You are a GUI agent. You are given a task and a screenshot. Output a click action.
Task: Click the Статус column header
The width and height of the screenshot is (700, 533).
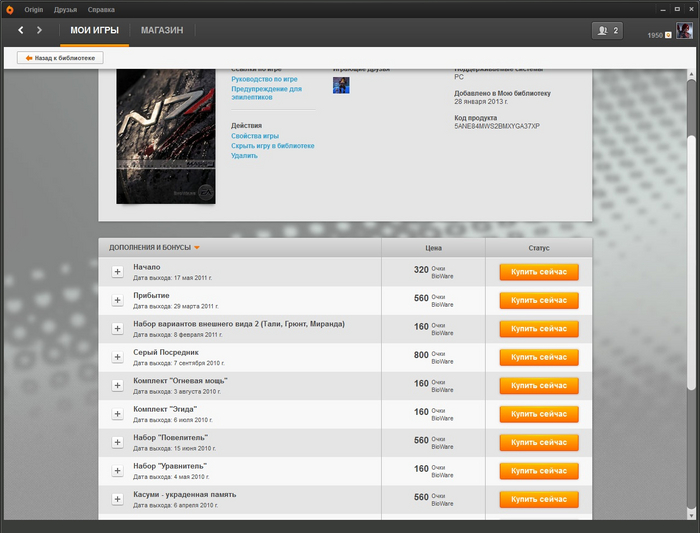pyautogui.click(x=539, y=248)
